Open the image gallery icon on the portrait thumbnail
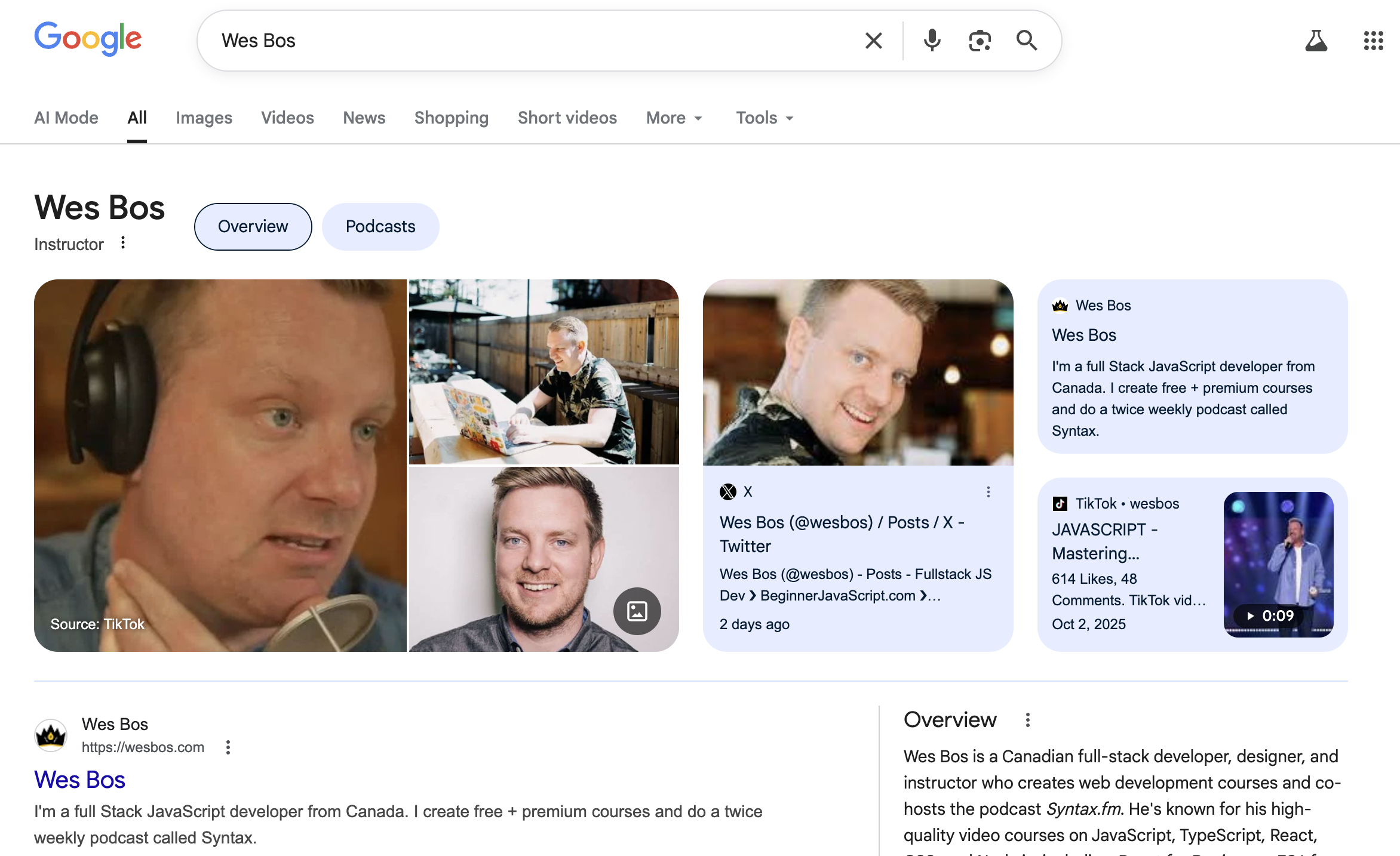The width and height of the screenshot is (1400, 856). pyautogui.click(x=637, y=611)
